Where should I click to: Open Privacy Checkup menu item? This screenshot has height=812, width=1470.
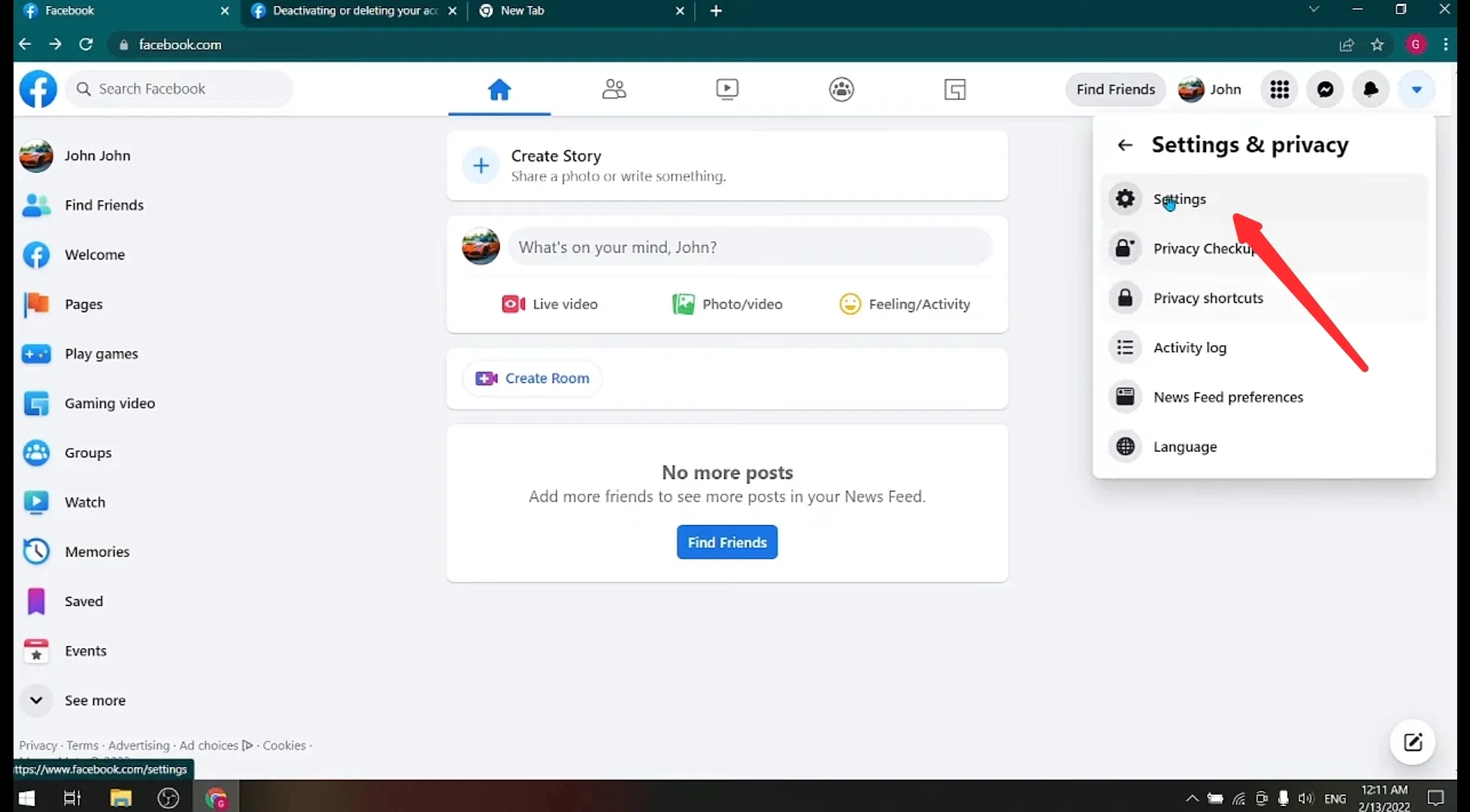click(1264, 248)
